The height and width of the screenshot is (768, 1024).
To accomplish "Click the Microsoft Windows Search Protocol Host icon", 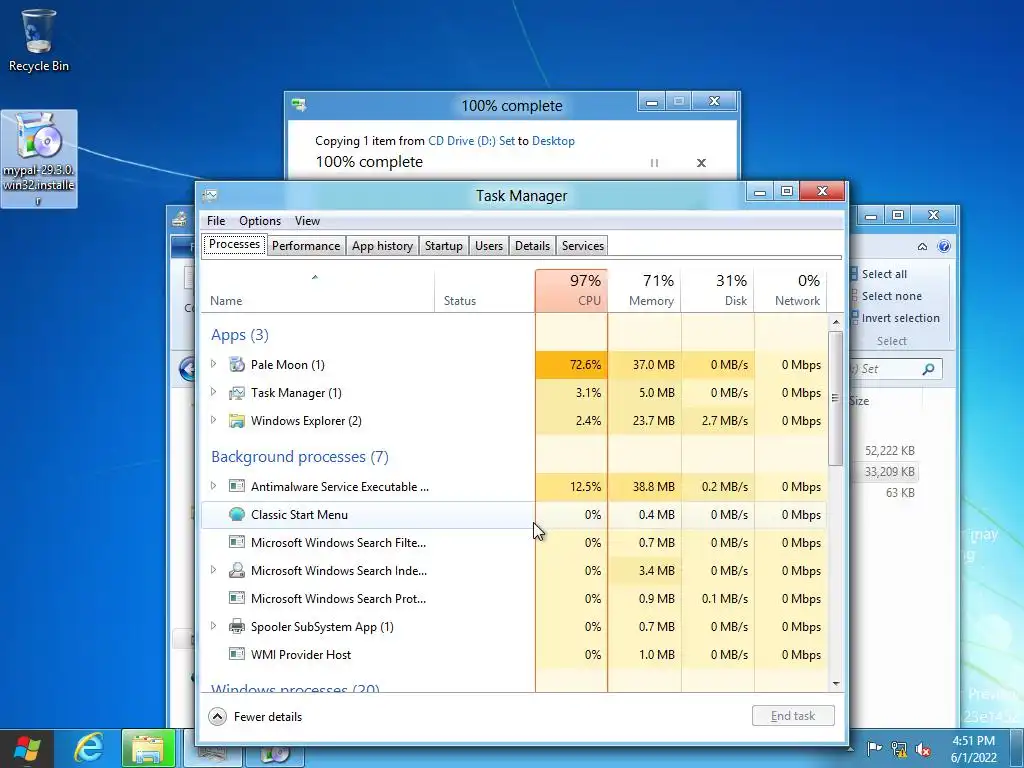I will 236,599.
